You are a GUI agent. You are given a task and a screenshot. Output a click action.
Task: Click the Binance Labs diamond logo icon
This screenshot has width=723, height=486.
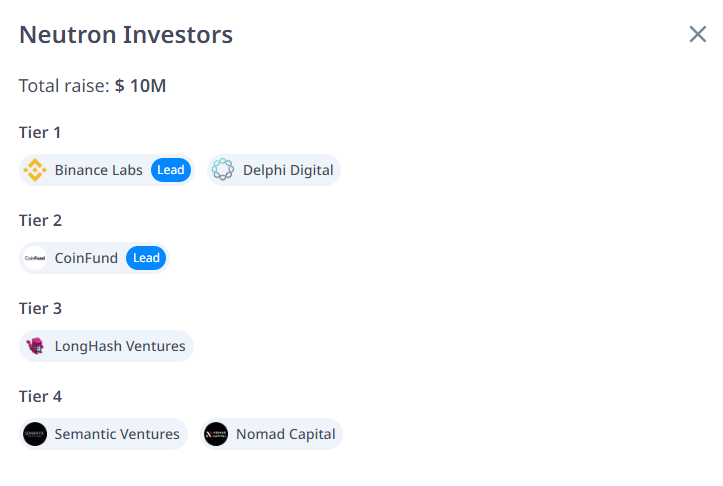[x=35, y=170]
